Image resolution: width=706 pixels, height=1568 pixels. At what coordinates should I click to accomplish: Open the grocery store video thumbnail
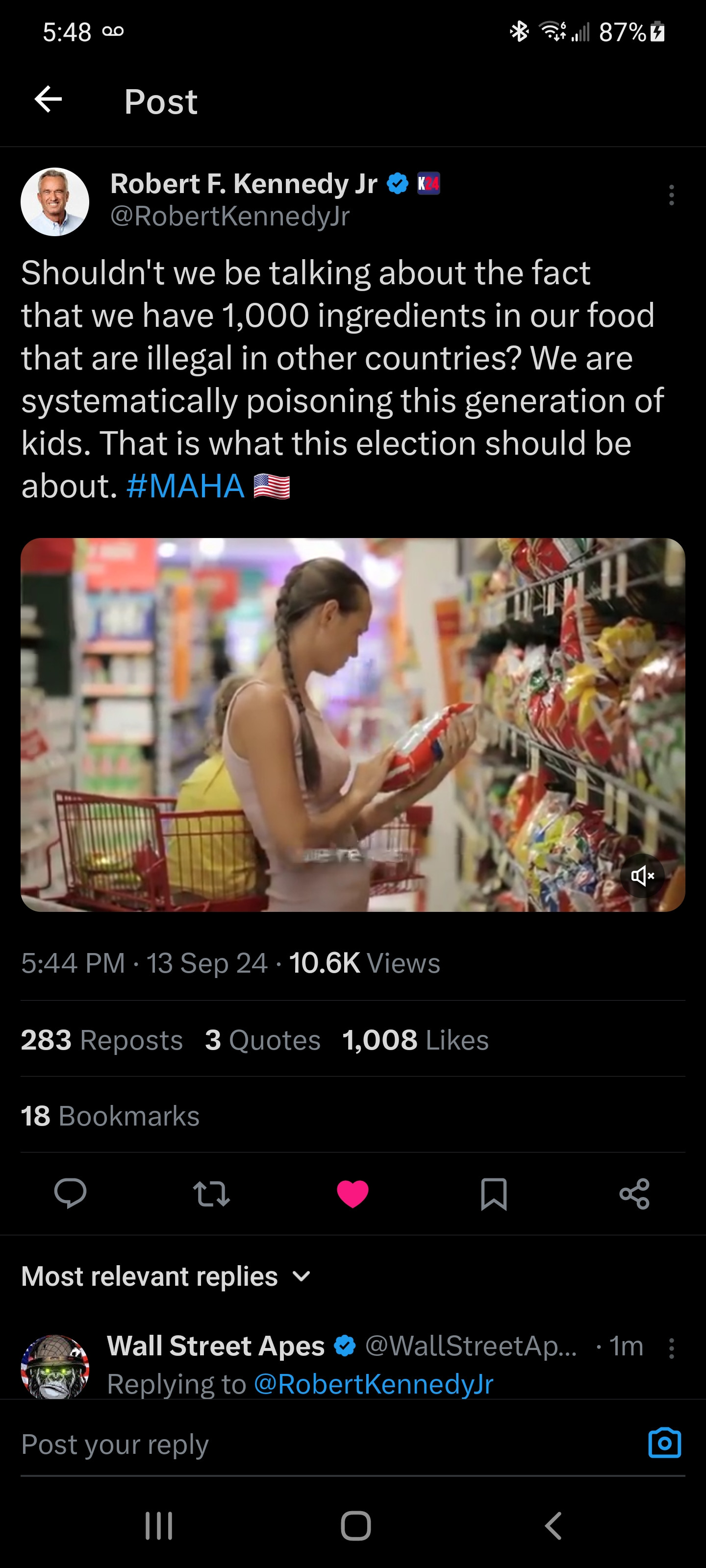pos(353,724)
